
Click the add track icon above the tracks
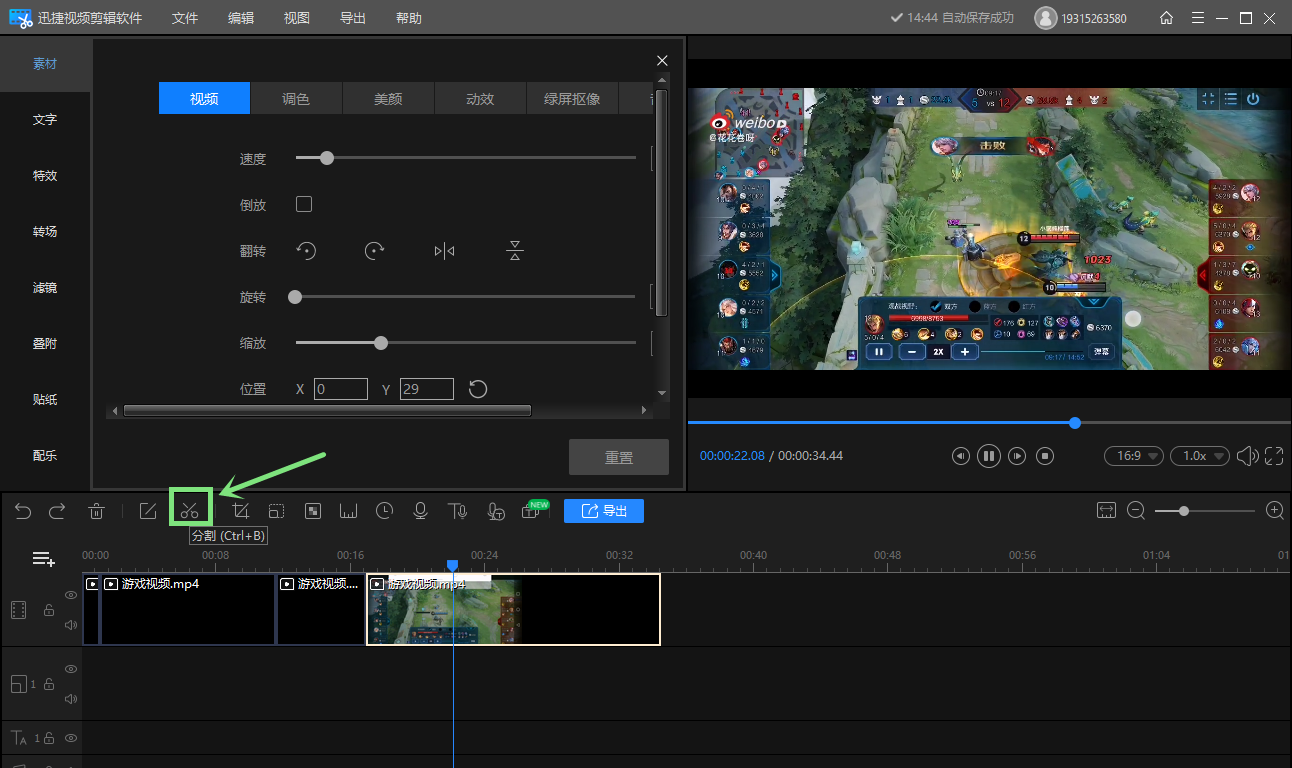tap(43, 559)
